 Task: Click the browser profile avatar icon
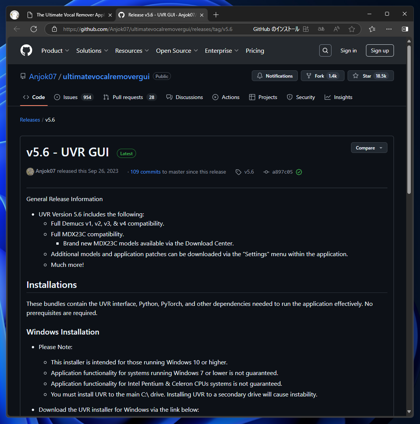pyautogui.click(x=14, y=15)
